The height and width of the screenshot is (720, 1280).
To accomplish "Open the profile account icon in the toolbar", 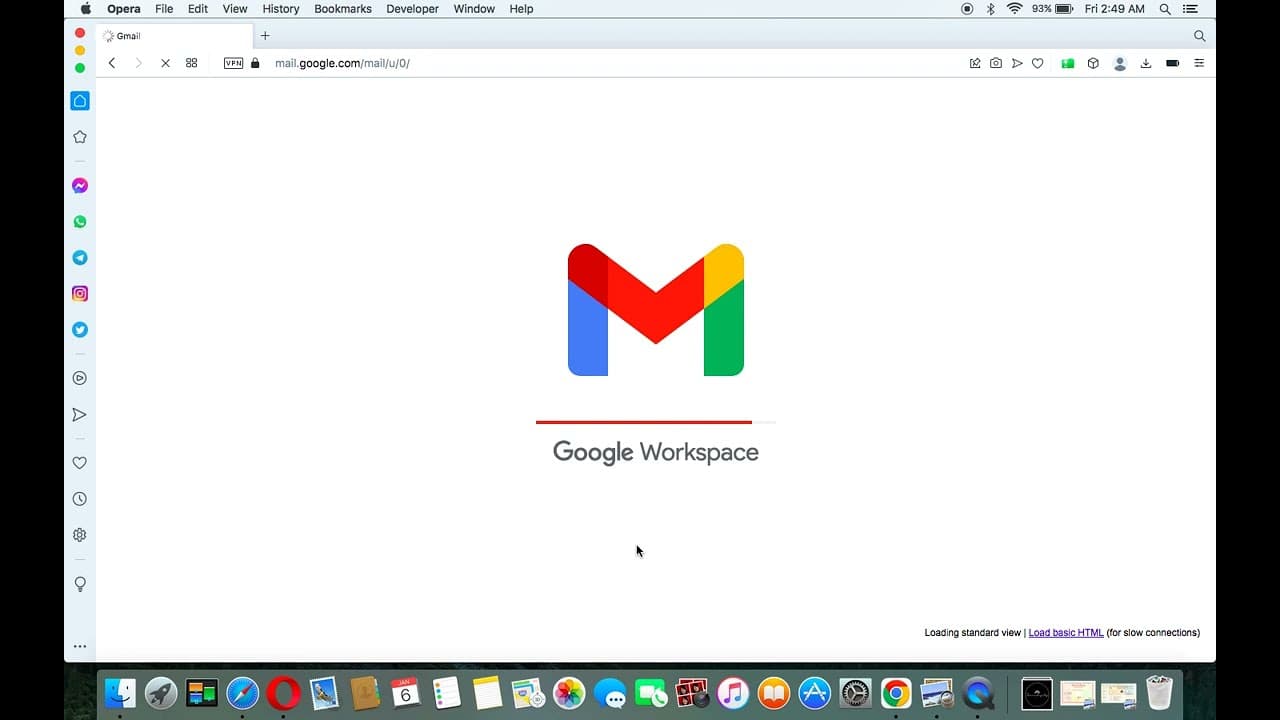I will 1120,63.
